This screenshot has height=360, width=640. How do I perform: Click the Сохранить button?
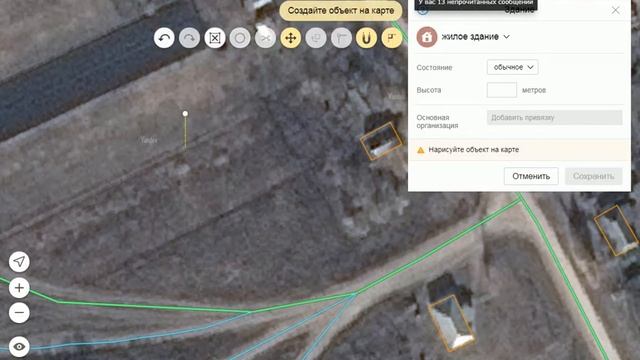point(593,176)
